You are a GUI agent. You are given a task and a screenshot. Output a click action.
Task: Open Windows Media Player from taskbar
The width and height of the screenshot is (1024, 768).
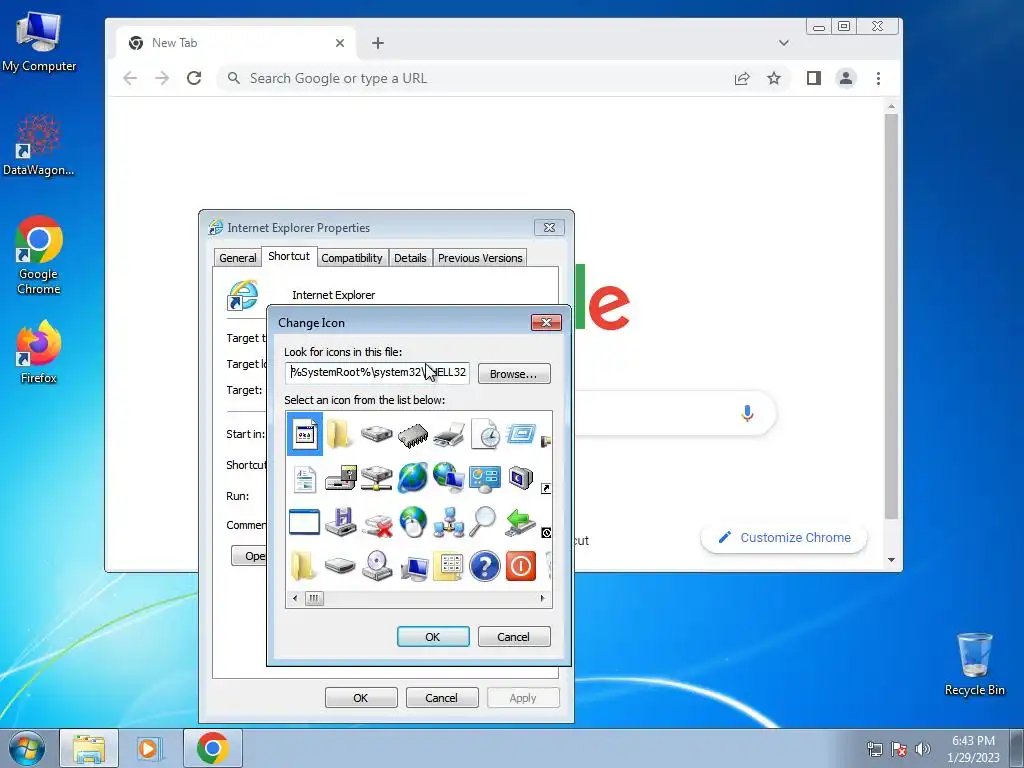tap(149, 749)
